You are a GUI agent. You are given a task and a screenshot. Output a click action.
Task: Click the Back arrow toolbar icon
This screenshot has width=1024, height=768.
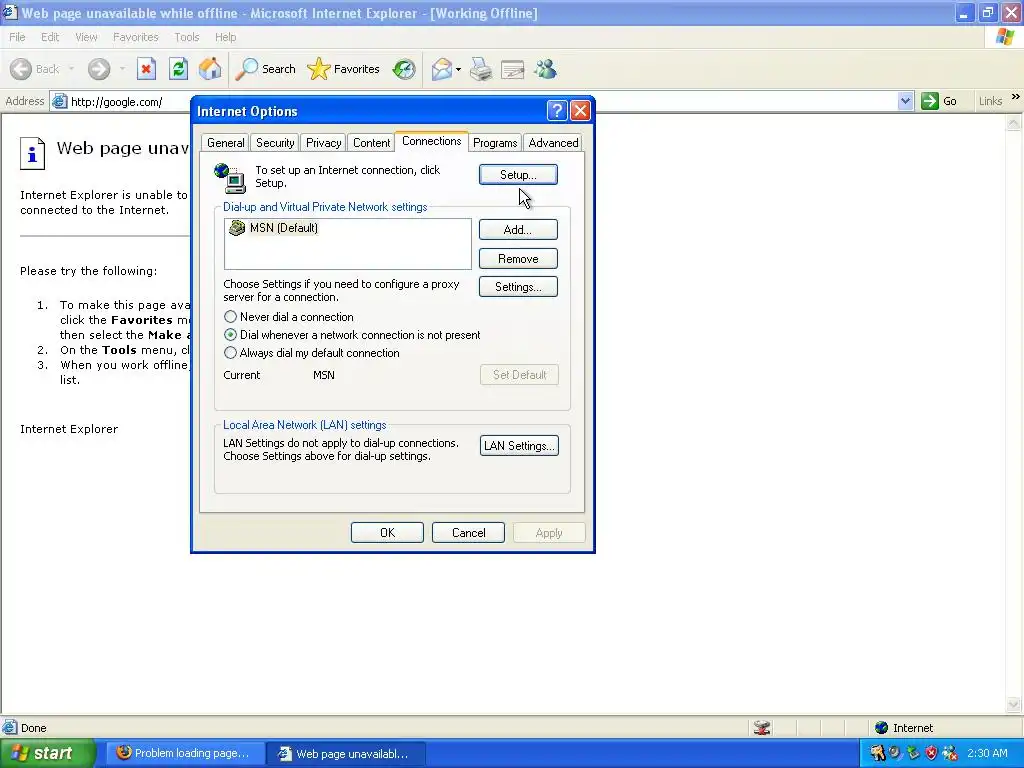tap(21, 69)
